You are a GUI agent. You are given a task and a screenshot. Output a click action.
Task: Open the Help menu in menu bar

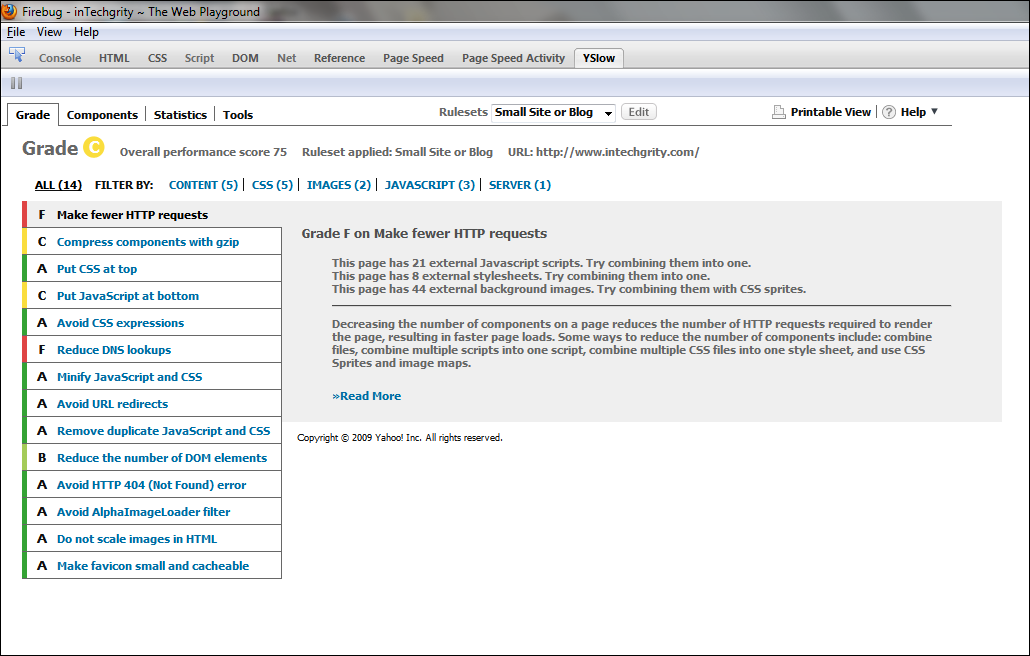point(86,32)
